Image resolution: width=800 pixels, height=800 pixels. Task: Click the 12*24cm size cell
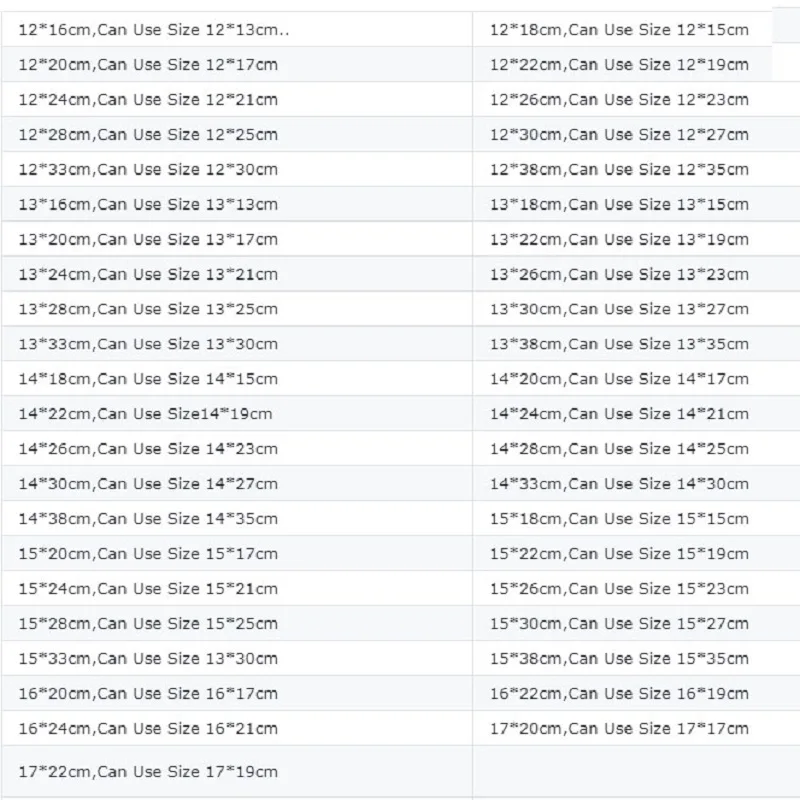148,100
